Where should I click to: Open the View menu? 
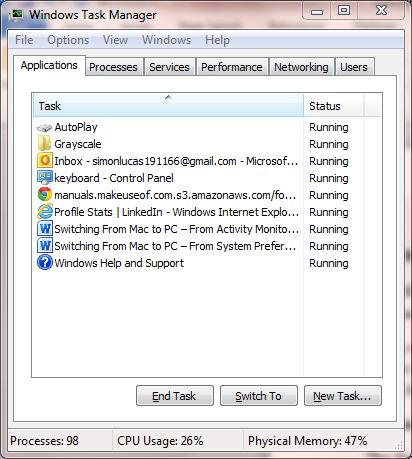click(115, 40)
